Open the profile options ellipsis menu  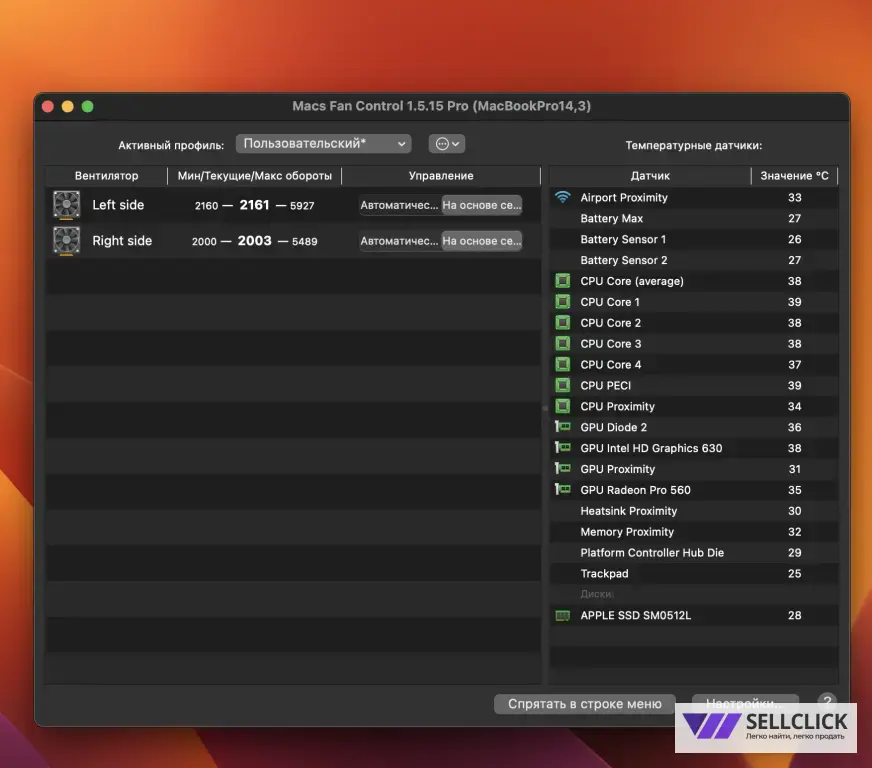click(x=447, y=143)
